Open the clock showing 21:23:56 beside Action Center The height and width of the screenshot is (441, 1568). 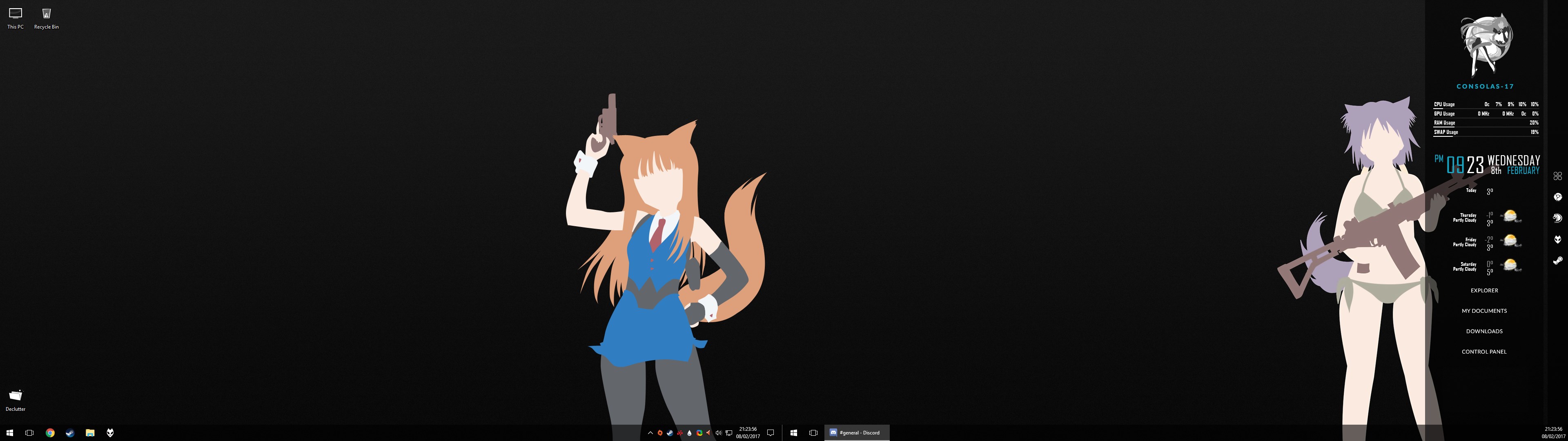coord(748,432)
